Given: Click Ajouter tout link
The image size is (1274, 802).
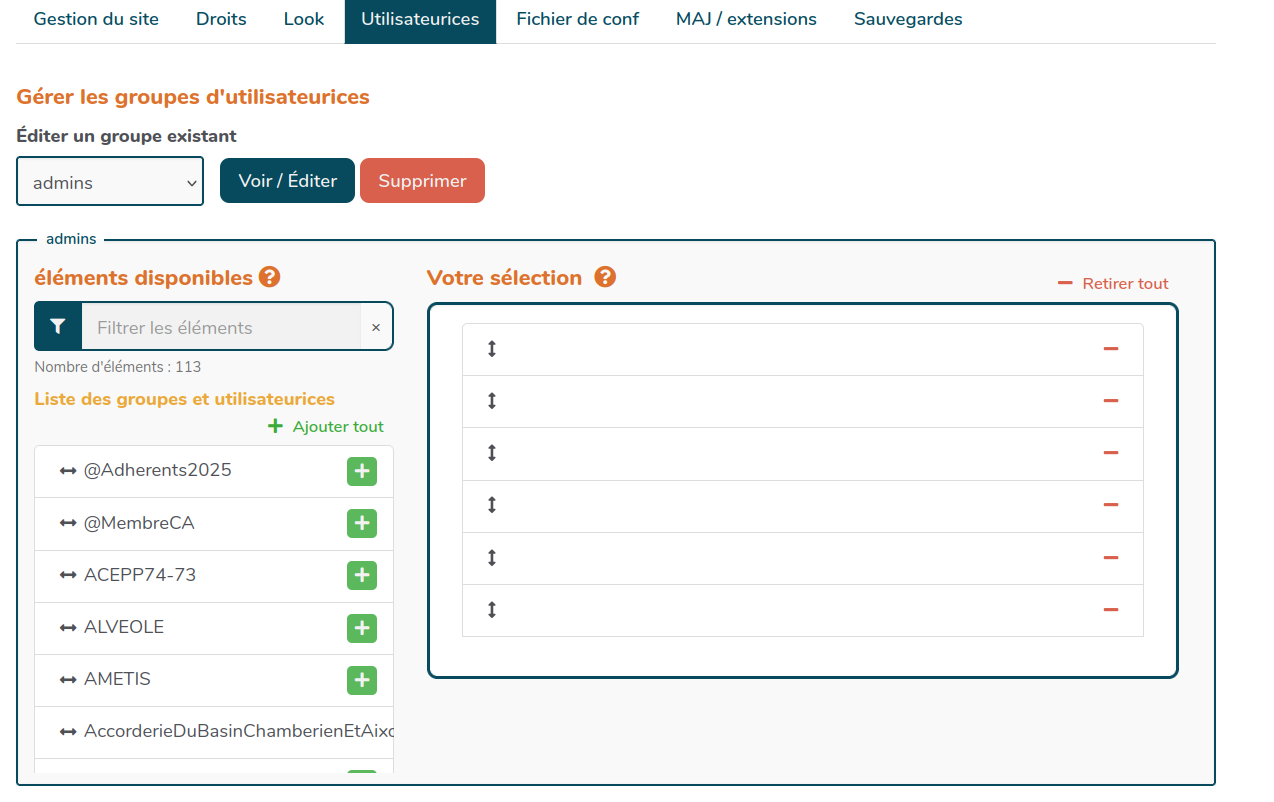Looking at the screenshot, I should [326, 426].
